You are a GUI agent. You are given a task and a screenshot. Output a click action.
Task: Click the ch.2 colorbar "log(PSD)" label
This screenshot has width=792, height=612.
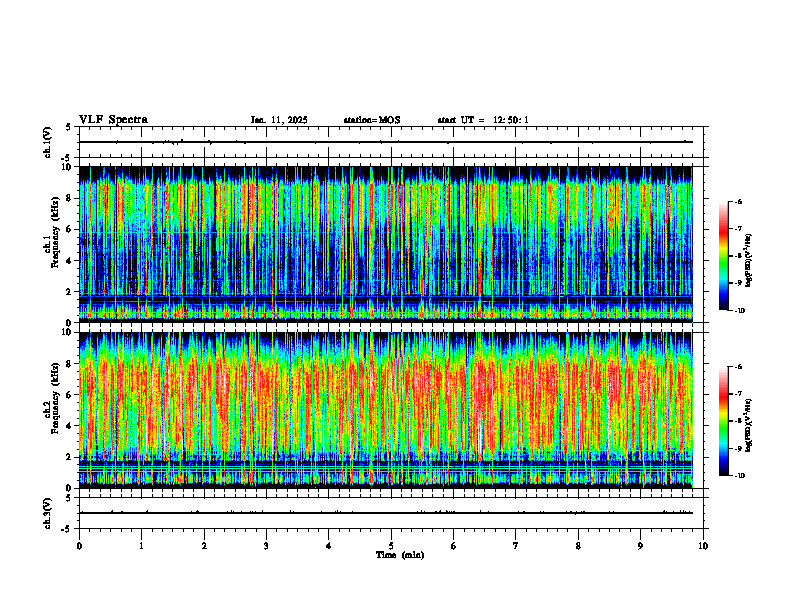click(749, 425)
